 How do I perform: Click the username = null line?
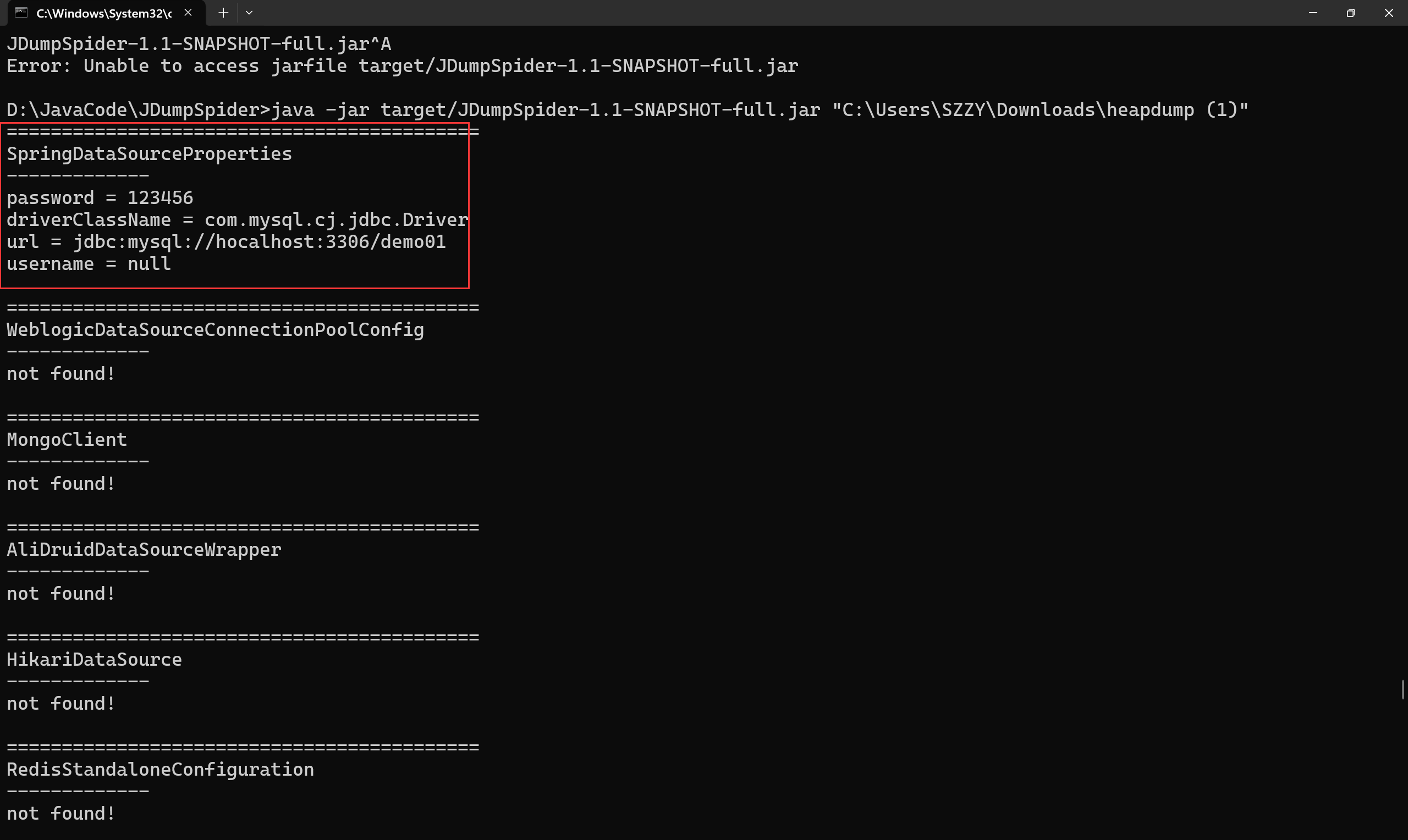[89, 264]
